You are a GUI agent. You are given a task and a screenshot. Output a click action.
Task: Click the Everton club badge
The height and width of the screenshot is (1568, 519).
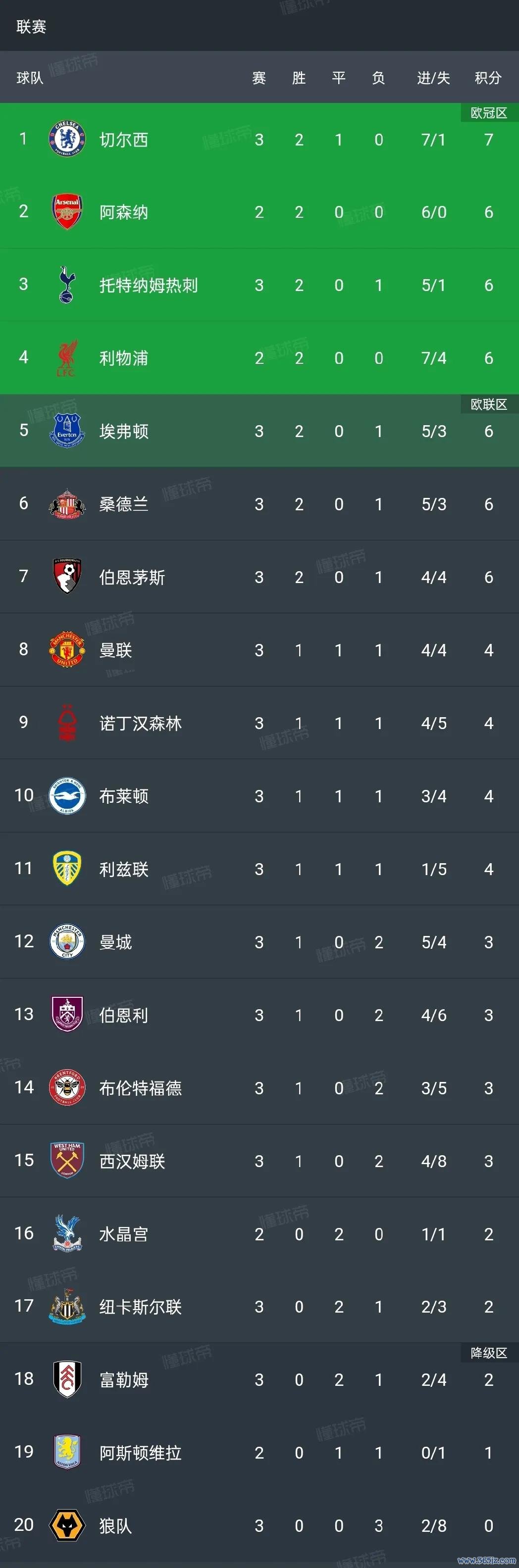coord(67,431)
